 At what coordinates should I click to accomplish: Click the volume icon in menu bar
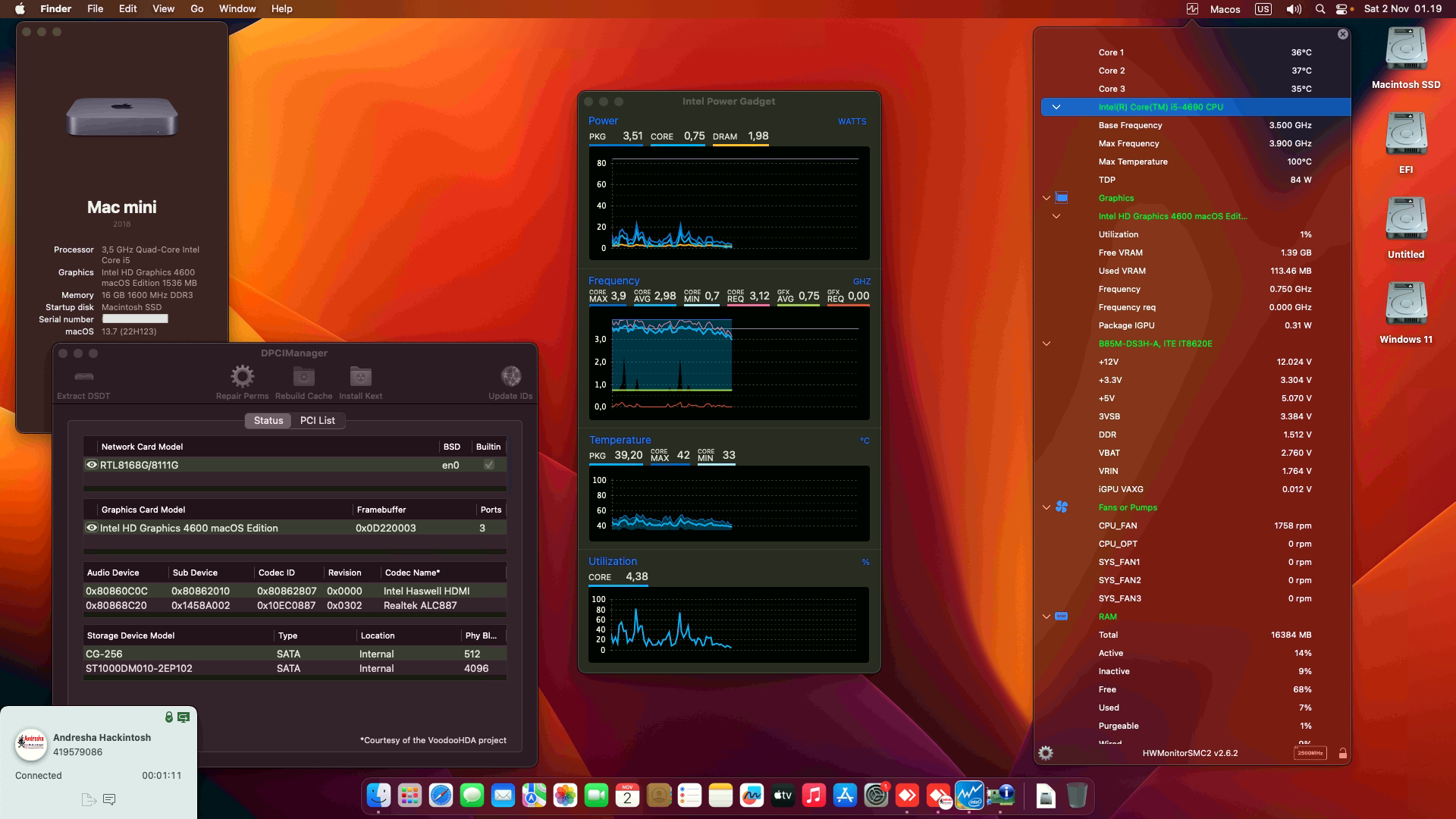point(1294,9)
